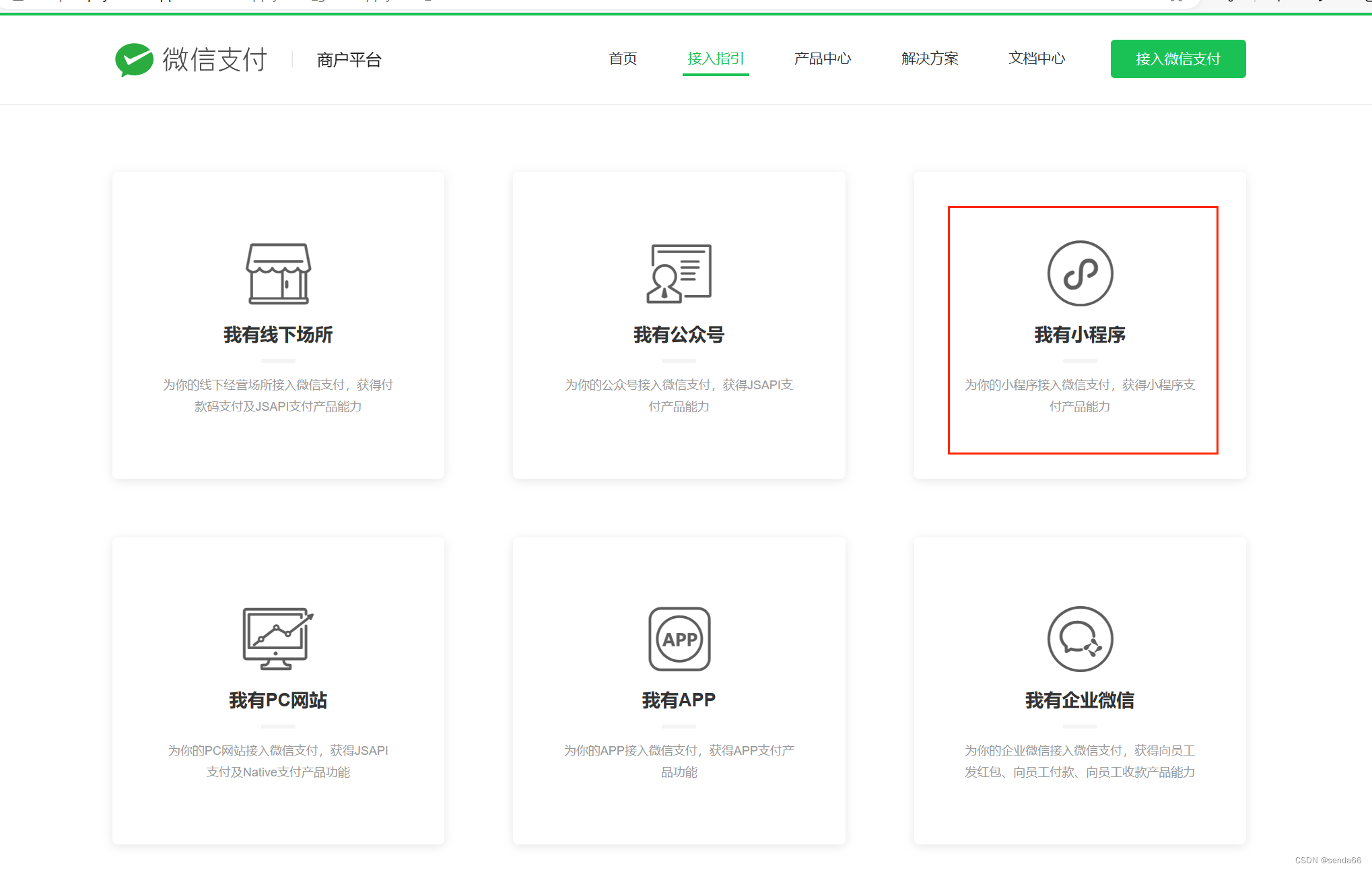Click the official account profile icon
The width and height of the screenshot is (1372, 870).
(x=679, y=273)
